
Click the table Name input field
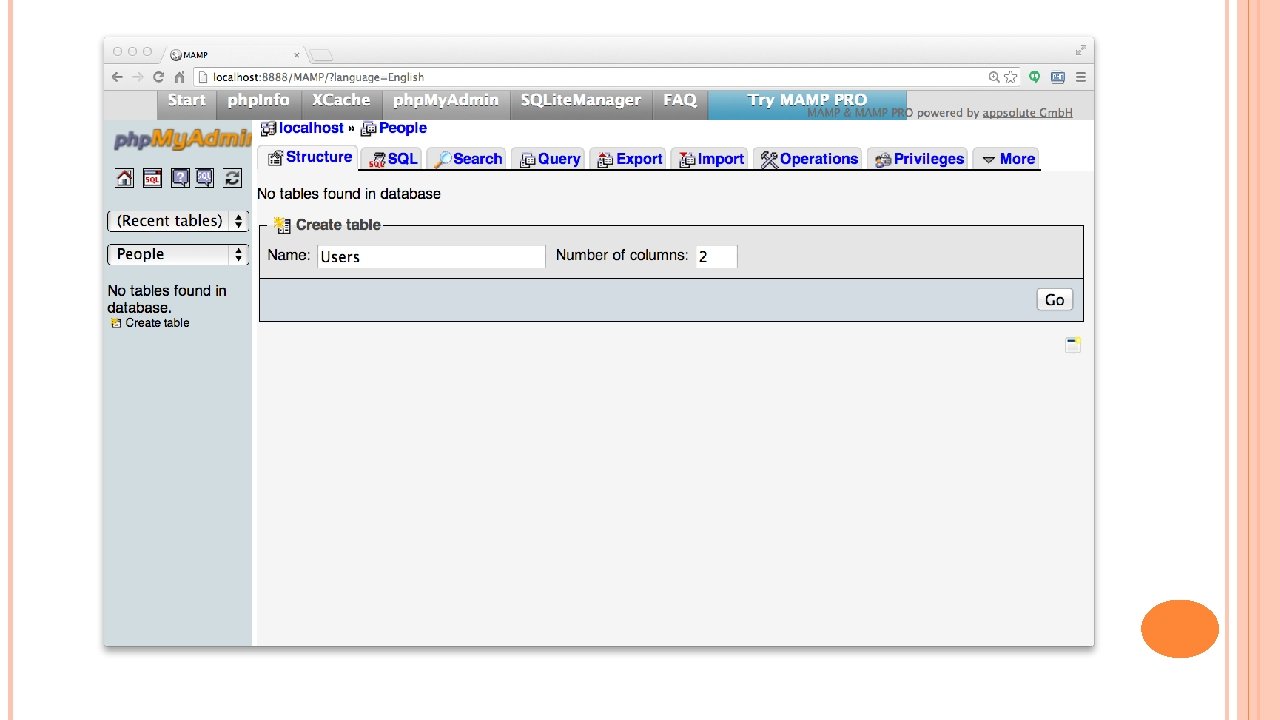[x=431, y=256]
